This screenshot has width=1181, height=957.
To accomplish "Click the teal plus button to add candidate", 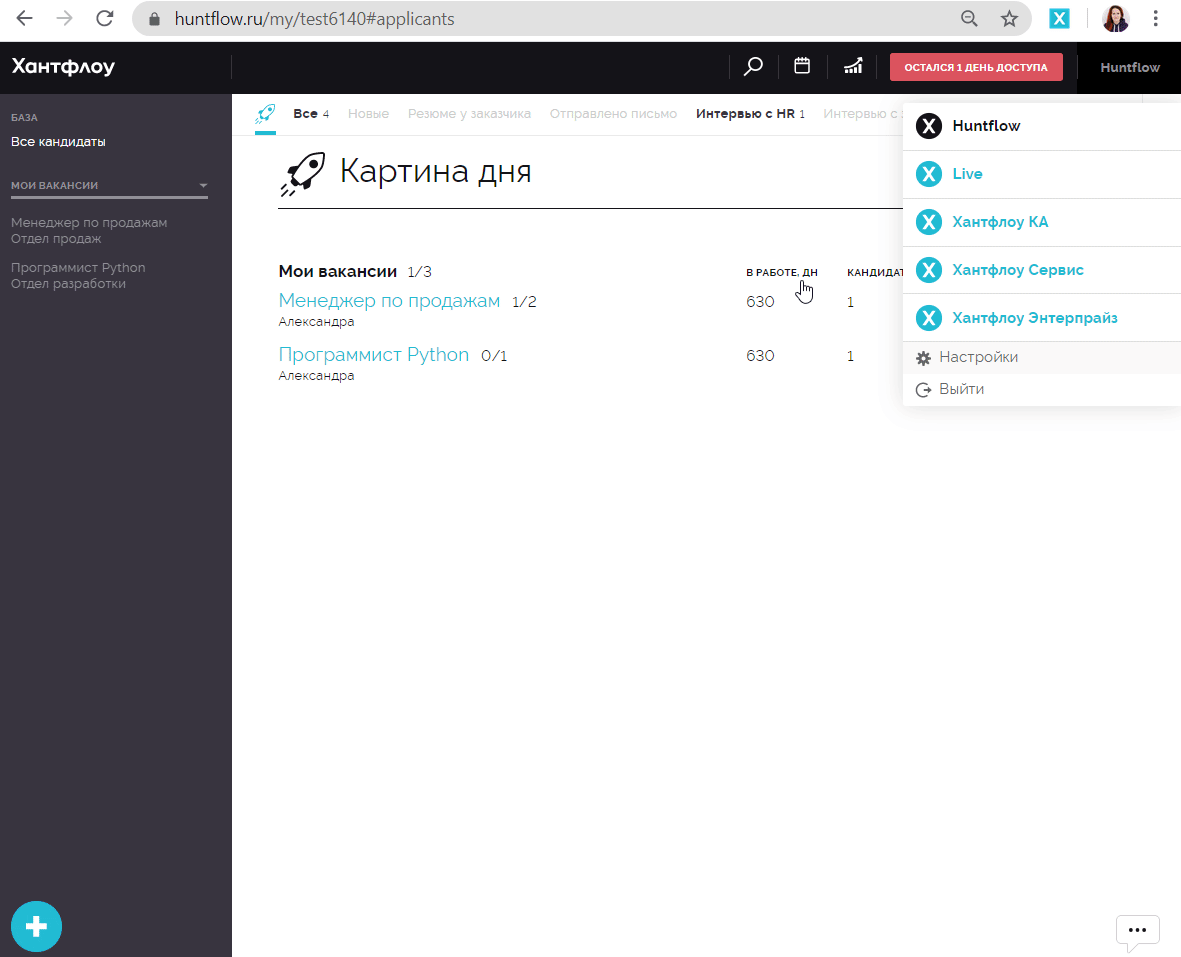I will pos(36,926).
